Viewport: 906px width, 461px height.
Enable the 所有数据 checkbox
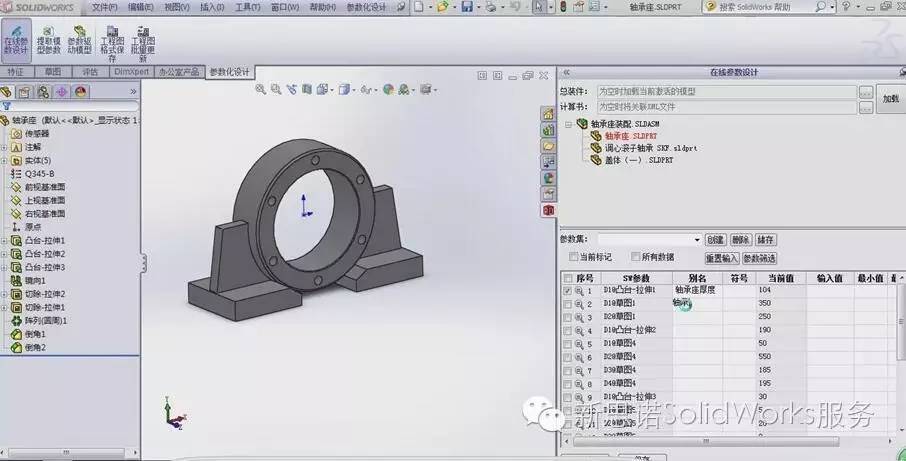(636, 256)
